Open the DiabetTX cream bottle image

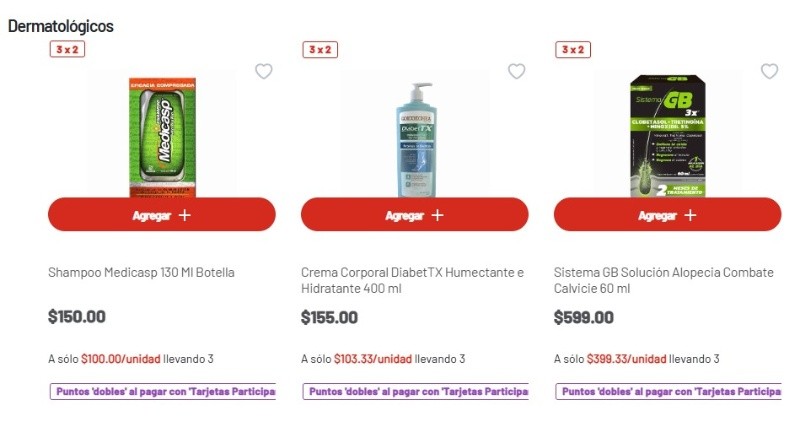point(413,138)
